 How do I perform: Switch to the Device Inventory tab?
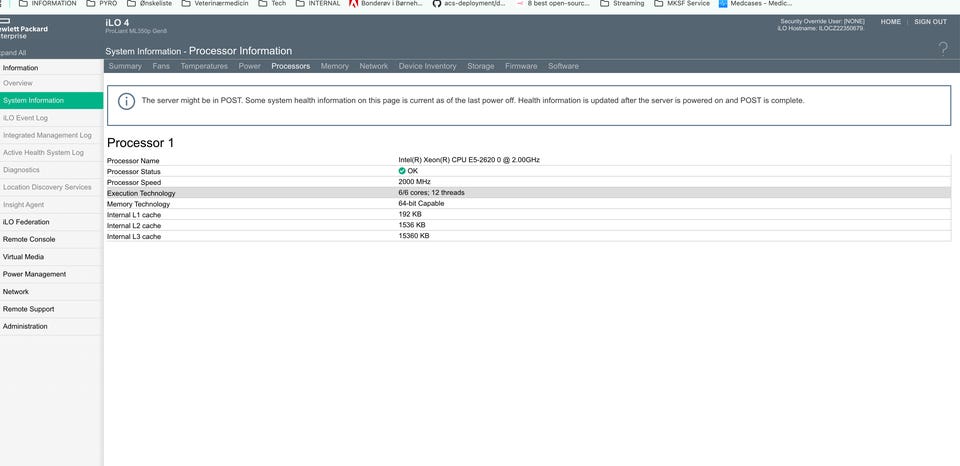click(427, 66)
